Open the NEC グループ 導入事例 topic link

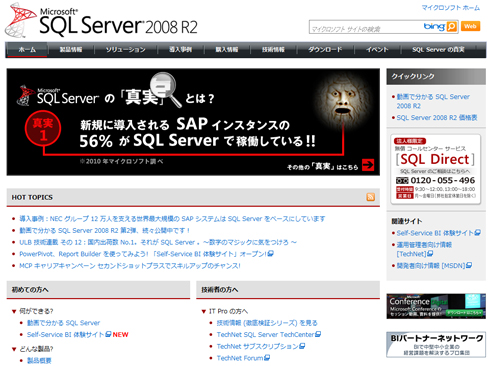(172, 219)
